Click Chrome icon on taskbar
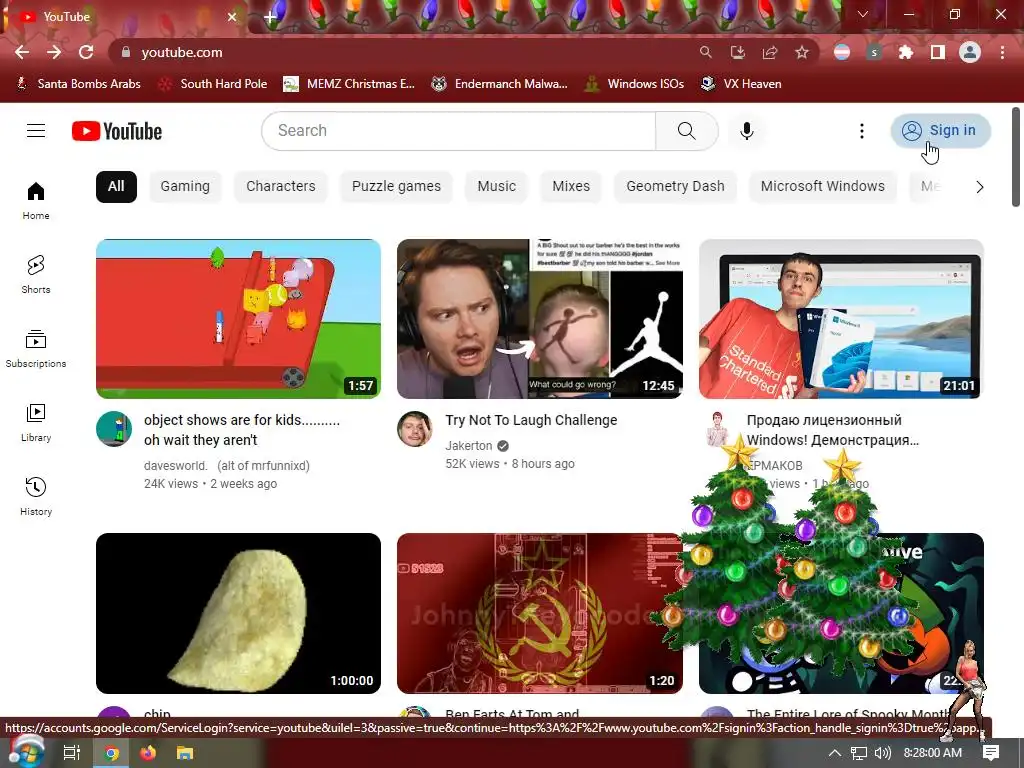Image resolution: width=1024 pixels, height=768 pixels. (112, 753)
